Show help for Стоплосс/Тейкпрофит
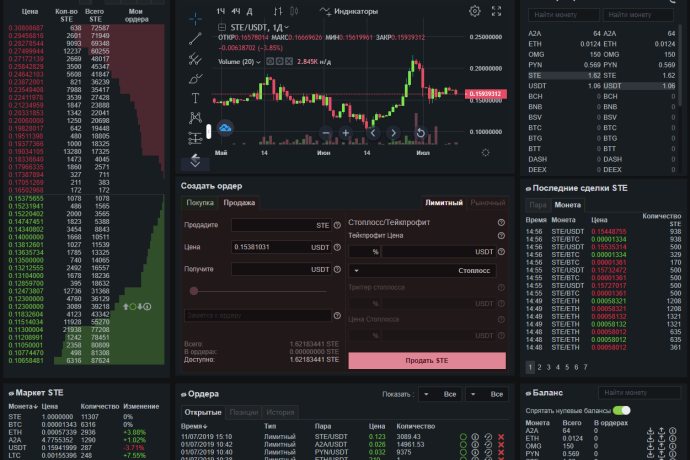This screenshot has height=460, width=690. coord(501,223)
